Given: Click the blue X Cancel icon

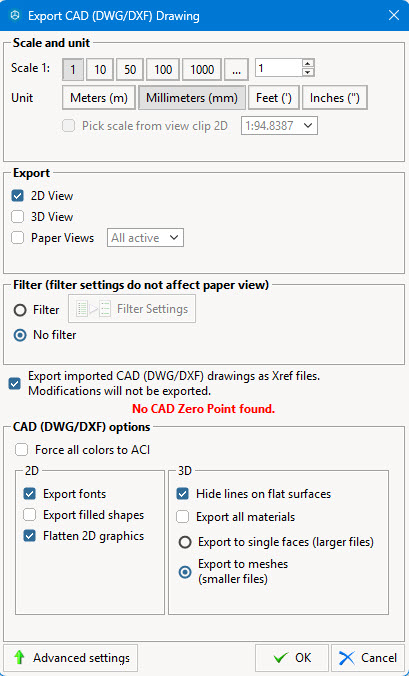Looking at the screenshot, I should (347, 657).
